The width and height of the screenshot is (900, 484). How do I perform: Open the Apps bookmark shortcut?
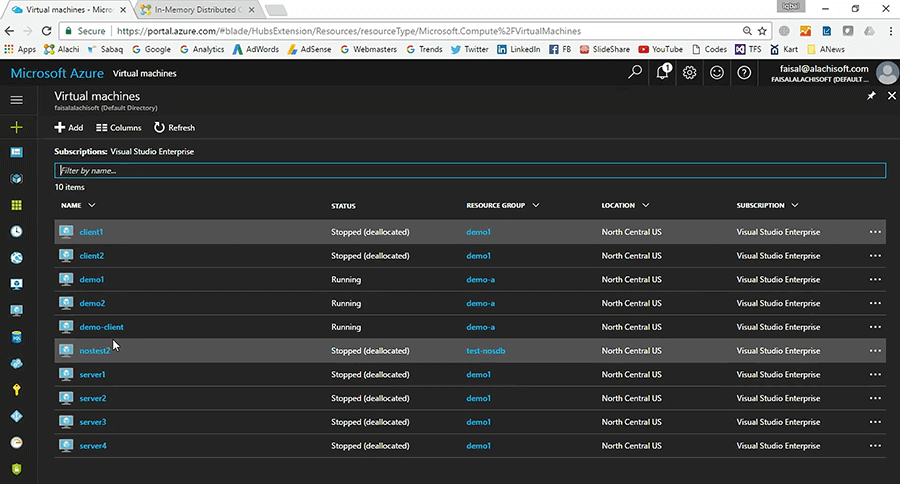[20, 49]
